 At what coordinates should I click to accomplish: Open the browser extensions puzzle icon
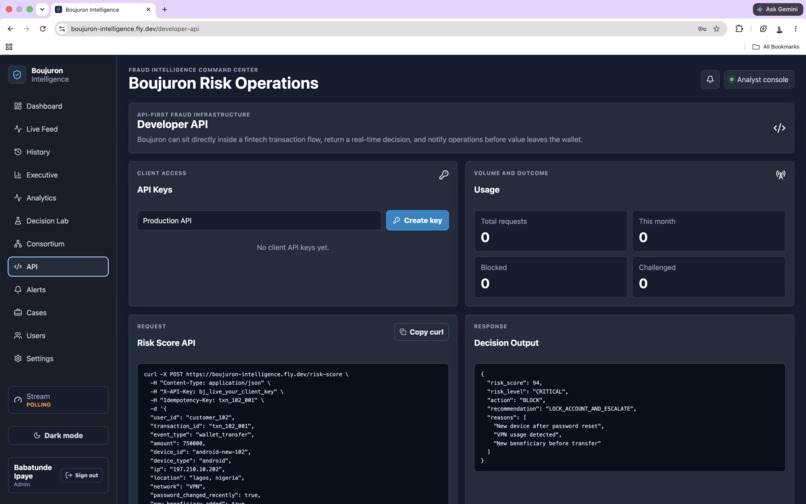(739, 29)
